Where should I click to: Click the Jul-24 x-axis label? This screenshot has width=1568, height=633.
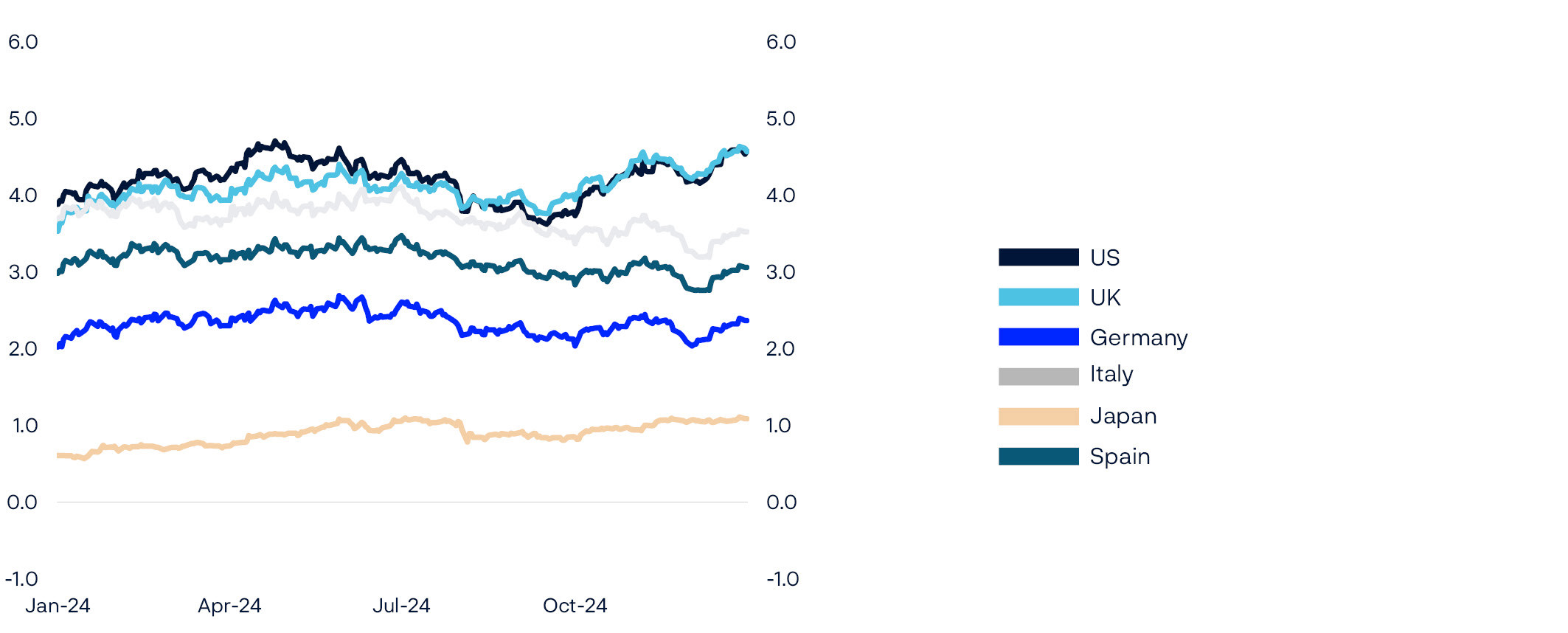tap(401, 606)
